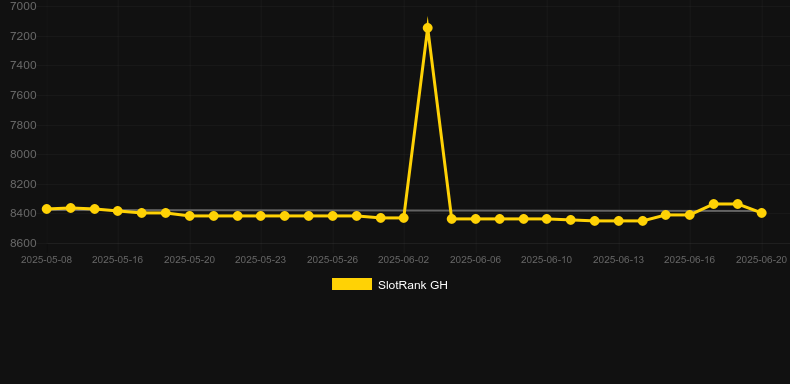
Task: Click the yellow SlotRank GH legend swatch
Action: (352, 284)
